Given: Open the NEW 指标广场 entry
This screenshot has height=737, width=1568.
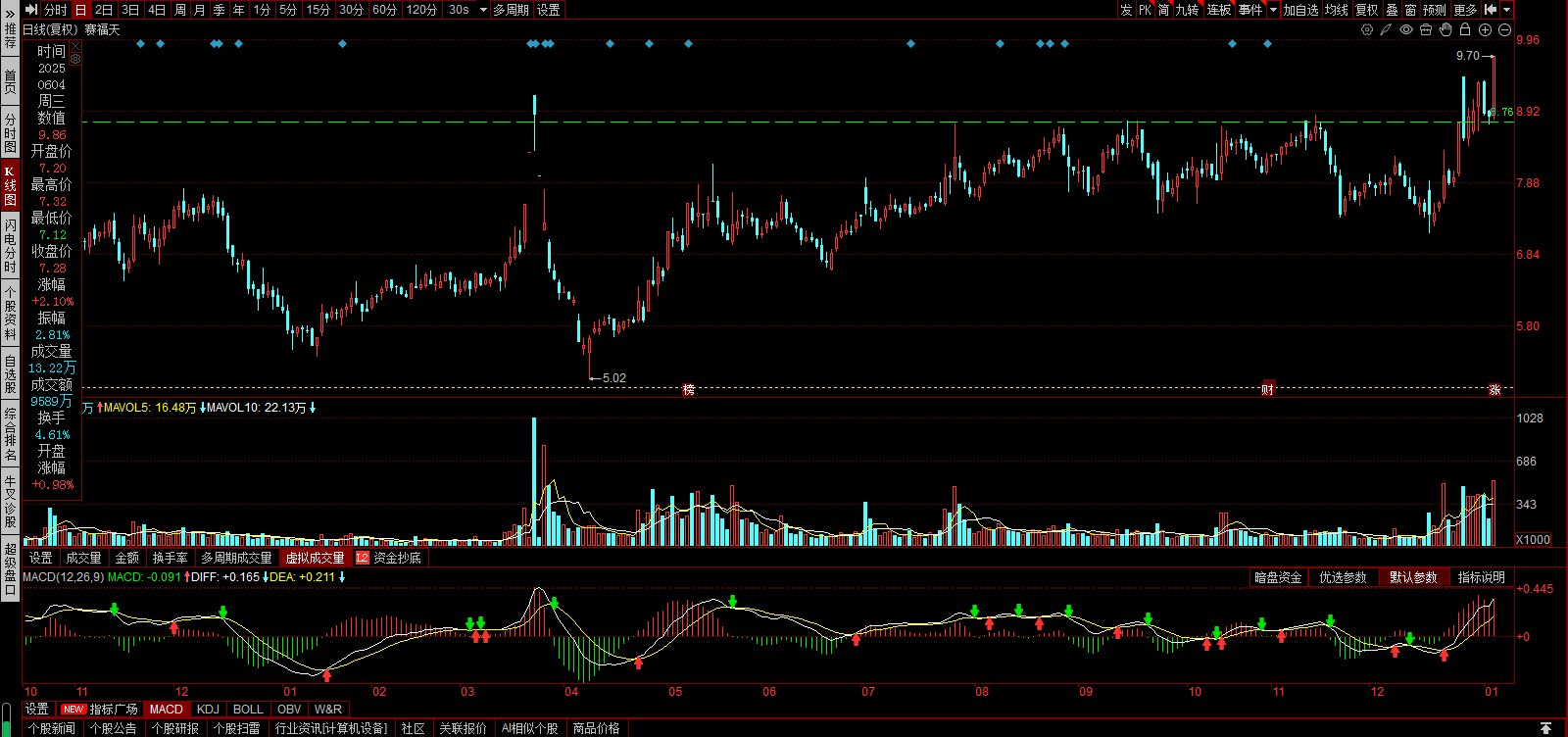Looking at the screenshot, I should point(100,710).
